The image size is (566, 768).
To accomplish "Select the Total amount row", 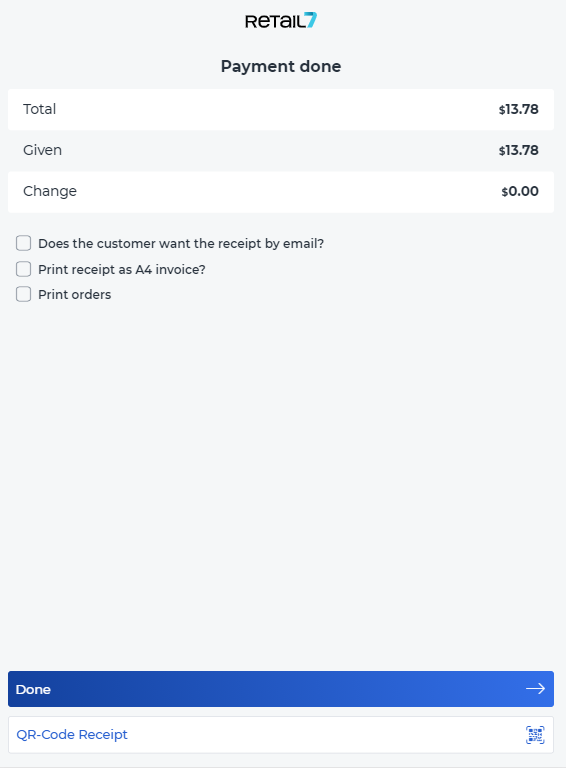I will [x=281, y=109].
